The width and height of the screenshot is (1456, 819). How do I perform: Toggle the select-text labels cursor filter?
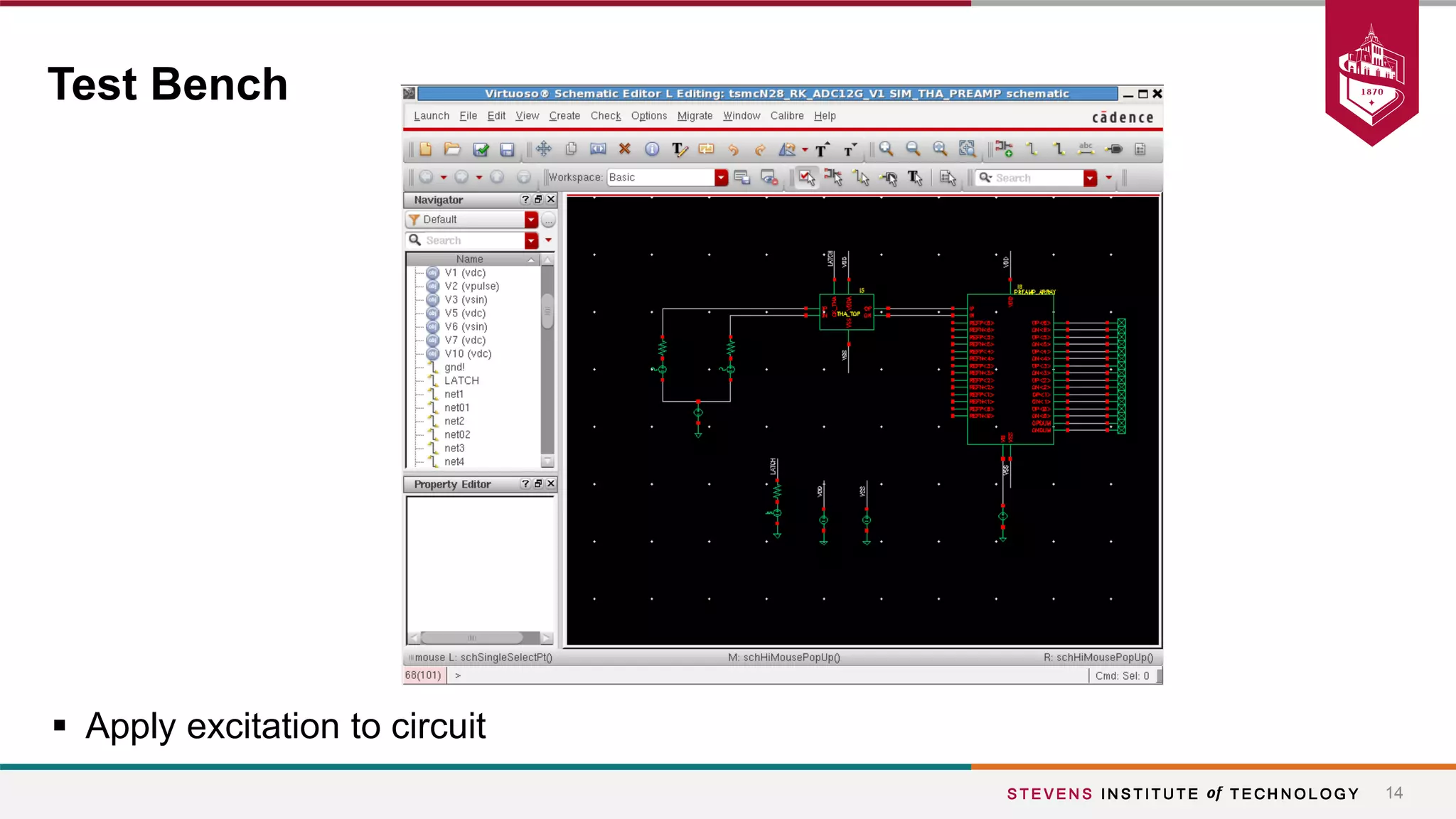pyautogui.click(x=915, y=178)
